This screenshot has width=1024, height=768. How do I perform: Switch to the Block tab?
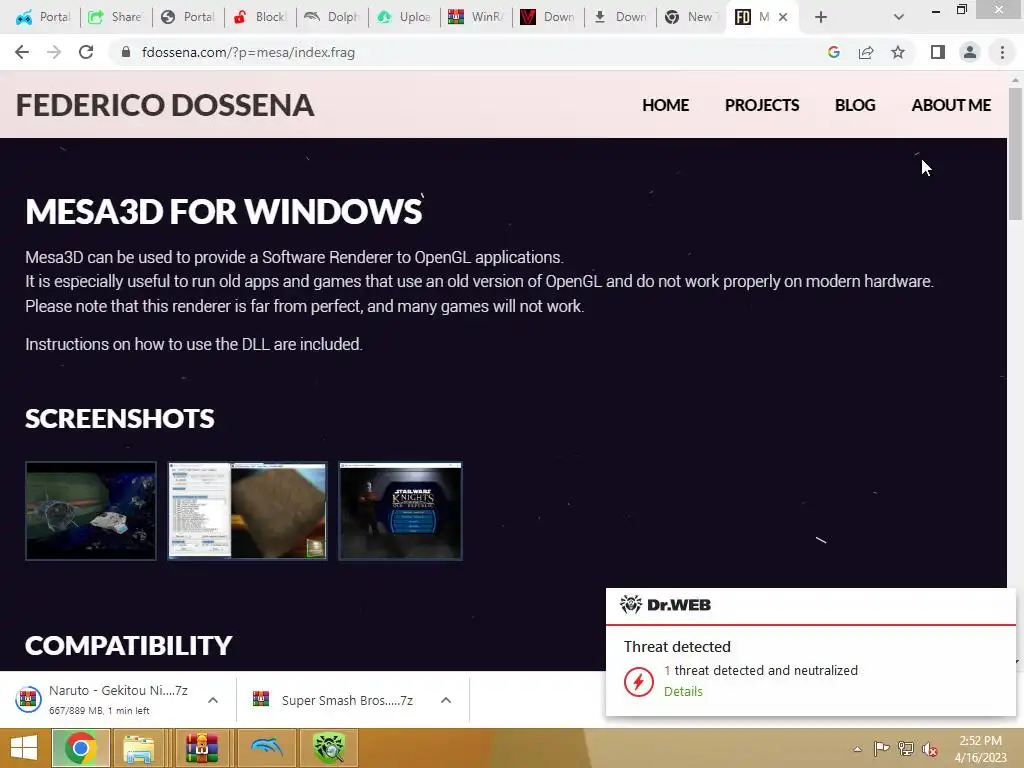pyautogui.click(x=259, y=17)
